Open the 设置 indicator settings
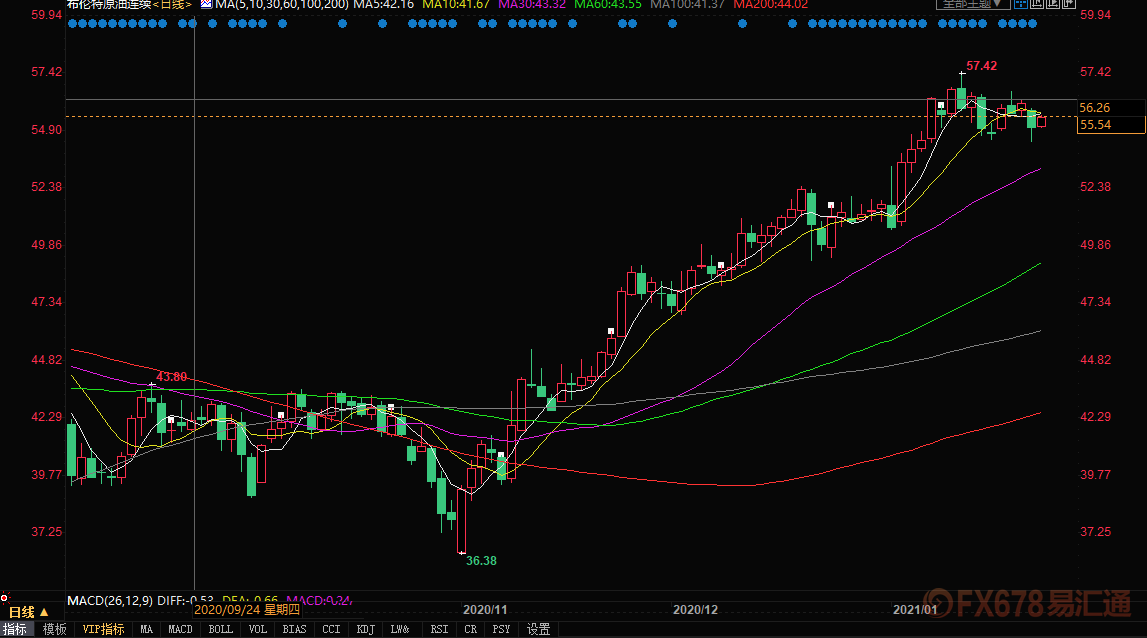1147x638 pixels. [x=539, y=629]
